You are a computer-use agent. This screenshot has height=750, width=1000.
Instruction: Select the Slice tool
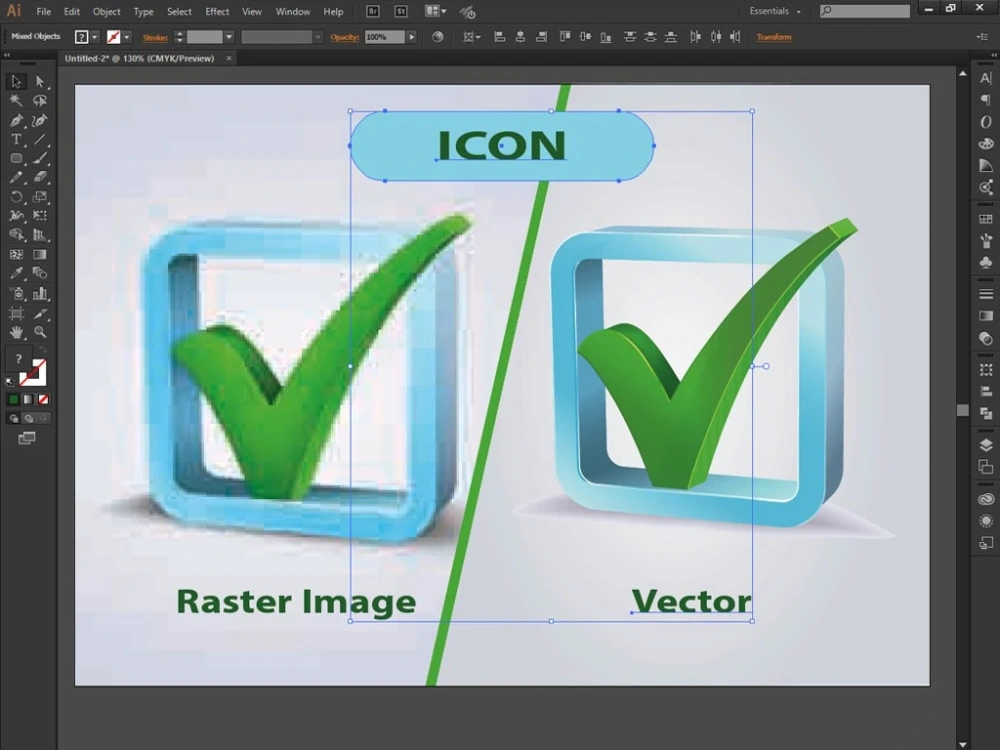(x=40, y=313)
